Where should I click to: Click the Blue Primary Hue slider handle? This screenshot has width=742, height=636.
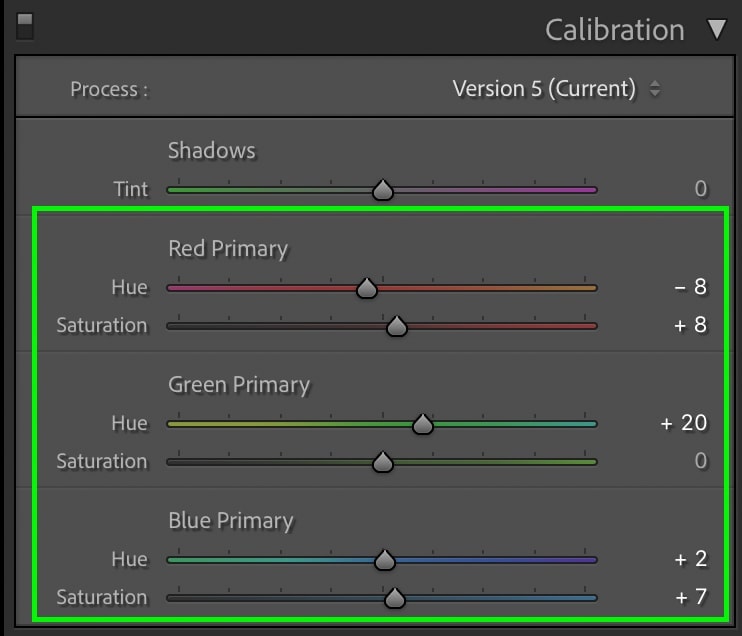385,560
